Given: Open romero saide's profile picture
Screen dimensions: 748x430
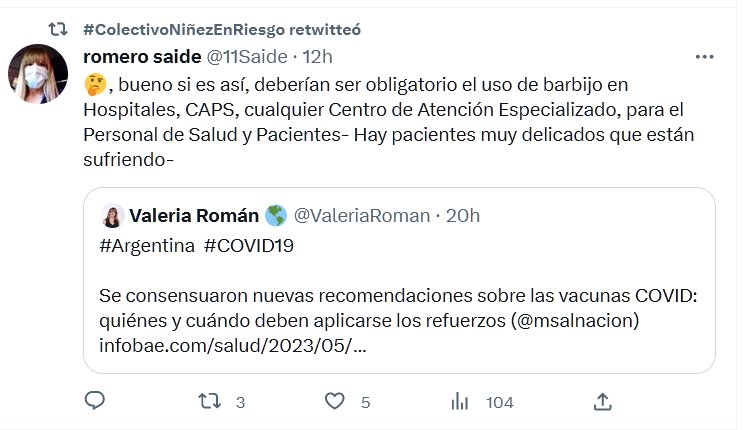Looking at the screenshot, I should (40, 78).
